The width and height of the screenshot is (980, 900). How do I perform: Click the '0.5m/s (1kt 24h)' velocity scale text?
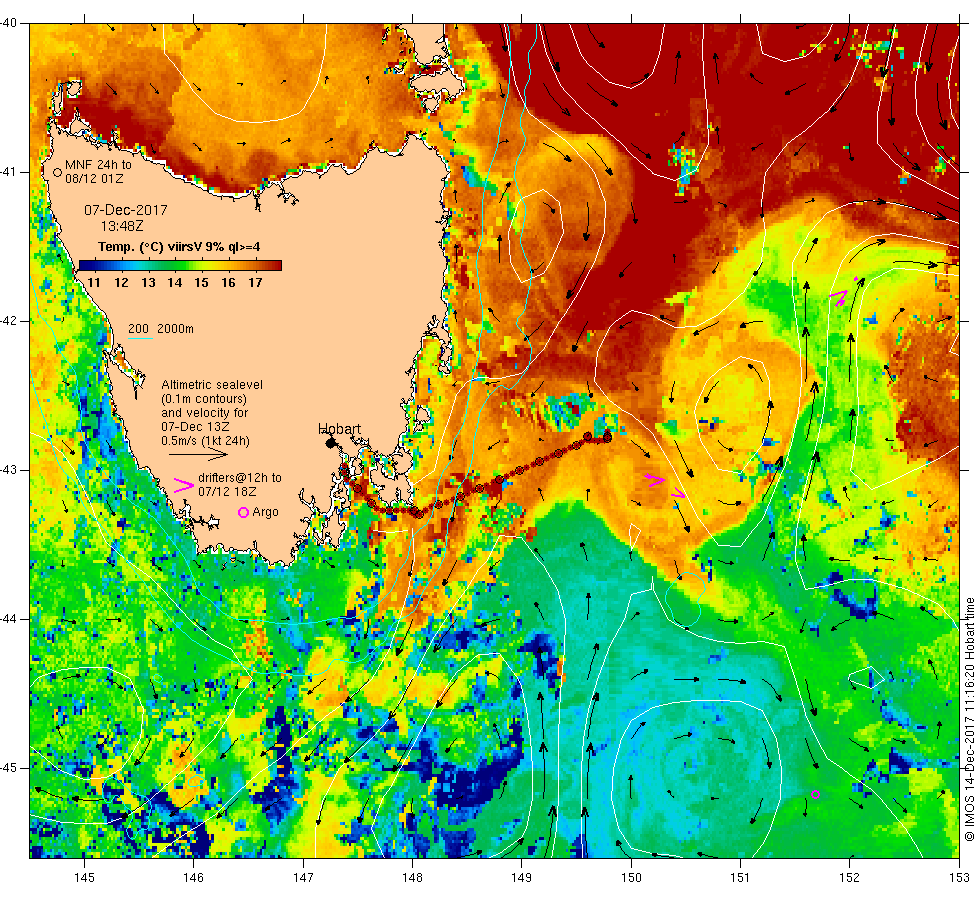[205, 441]
